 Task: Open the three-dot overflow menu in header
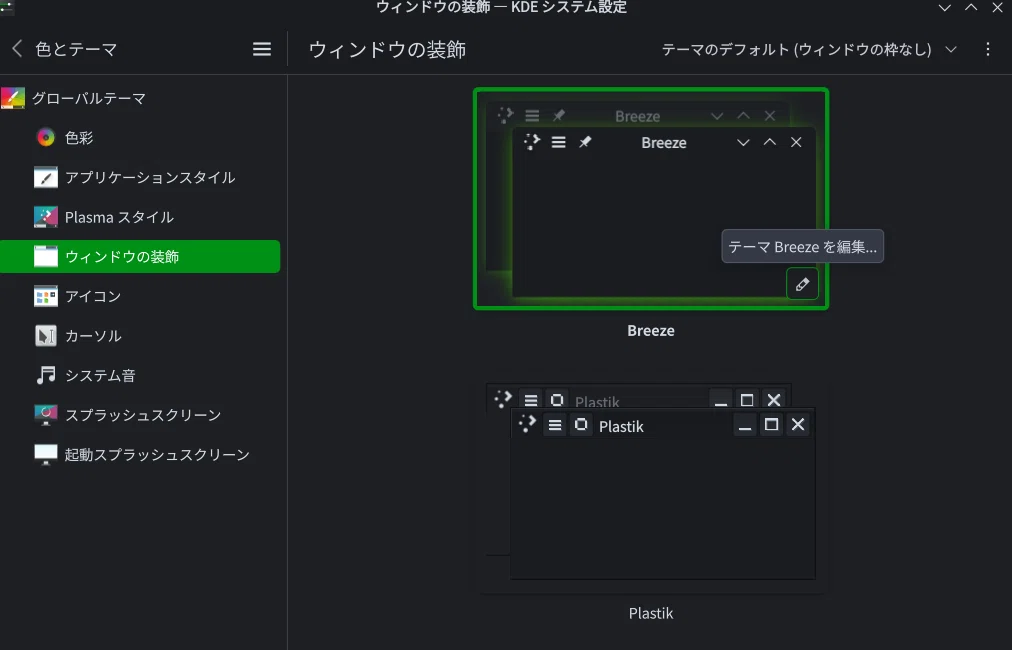tap(987, 49)
